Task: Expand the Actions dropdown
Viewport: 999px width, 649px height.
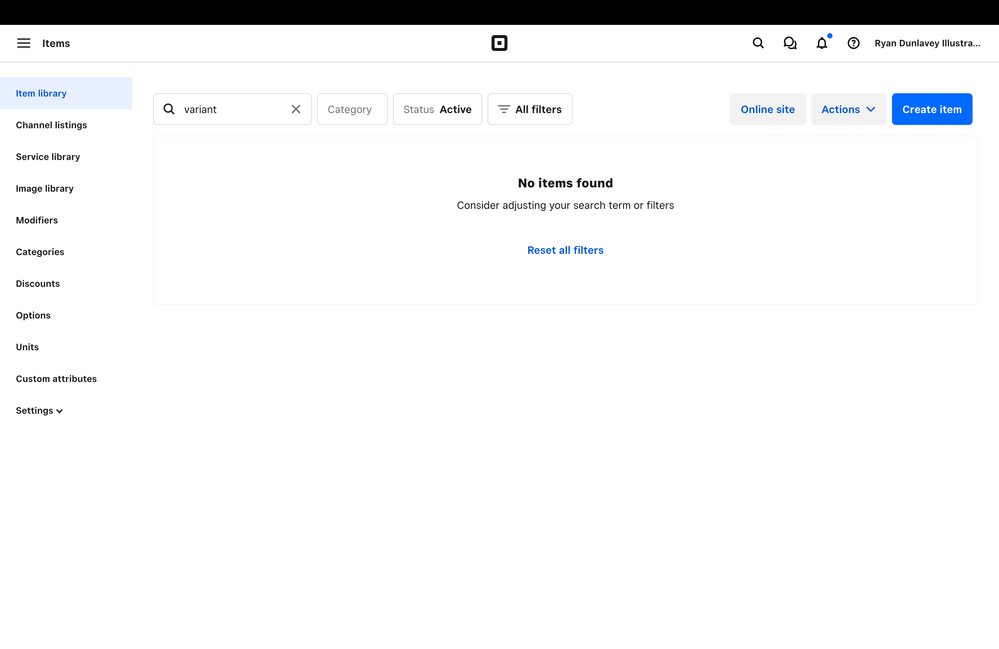Action: click(x=848, y=109)
